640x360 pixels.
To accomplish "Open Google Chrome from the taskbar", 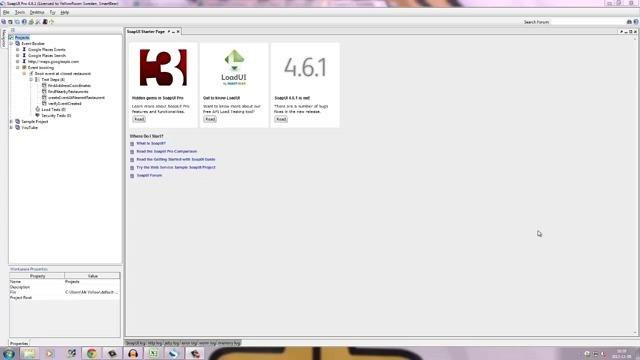I will 92,353.
